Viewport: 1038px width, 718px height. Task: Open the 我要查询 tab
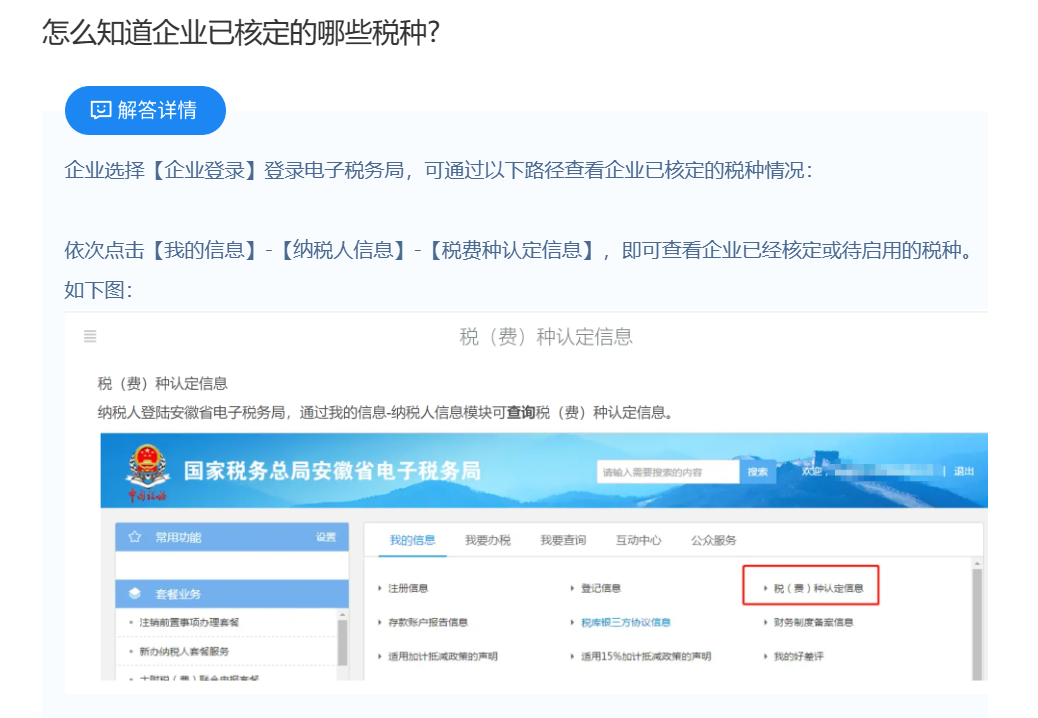[x=563, y=540]
